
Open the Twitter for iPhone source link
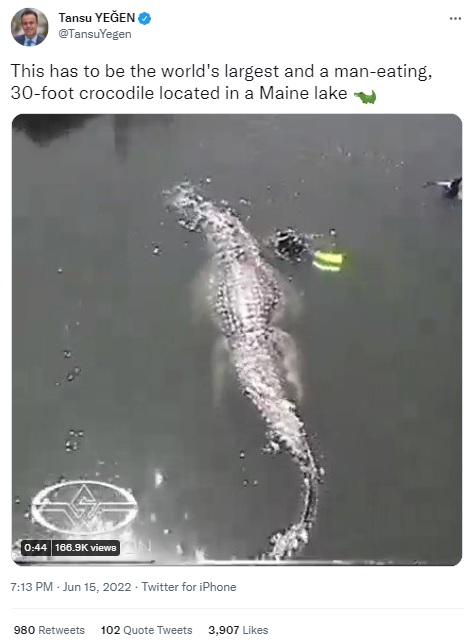point(189,587)
